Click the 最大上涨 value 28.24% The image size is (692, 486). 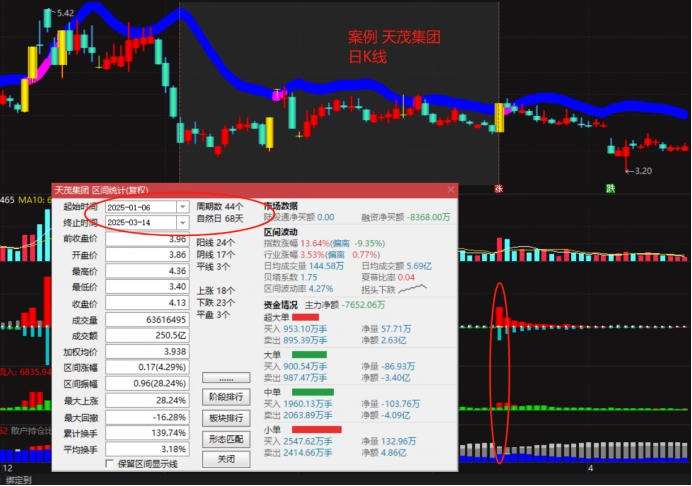coord(147,400)
